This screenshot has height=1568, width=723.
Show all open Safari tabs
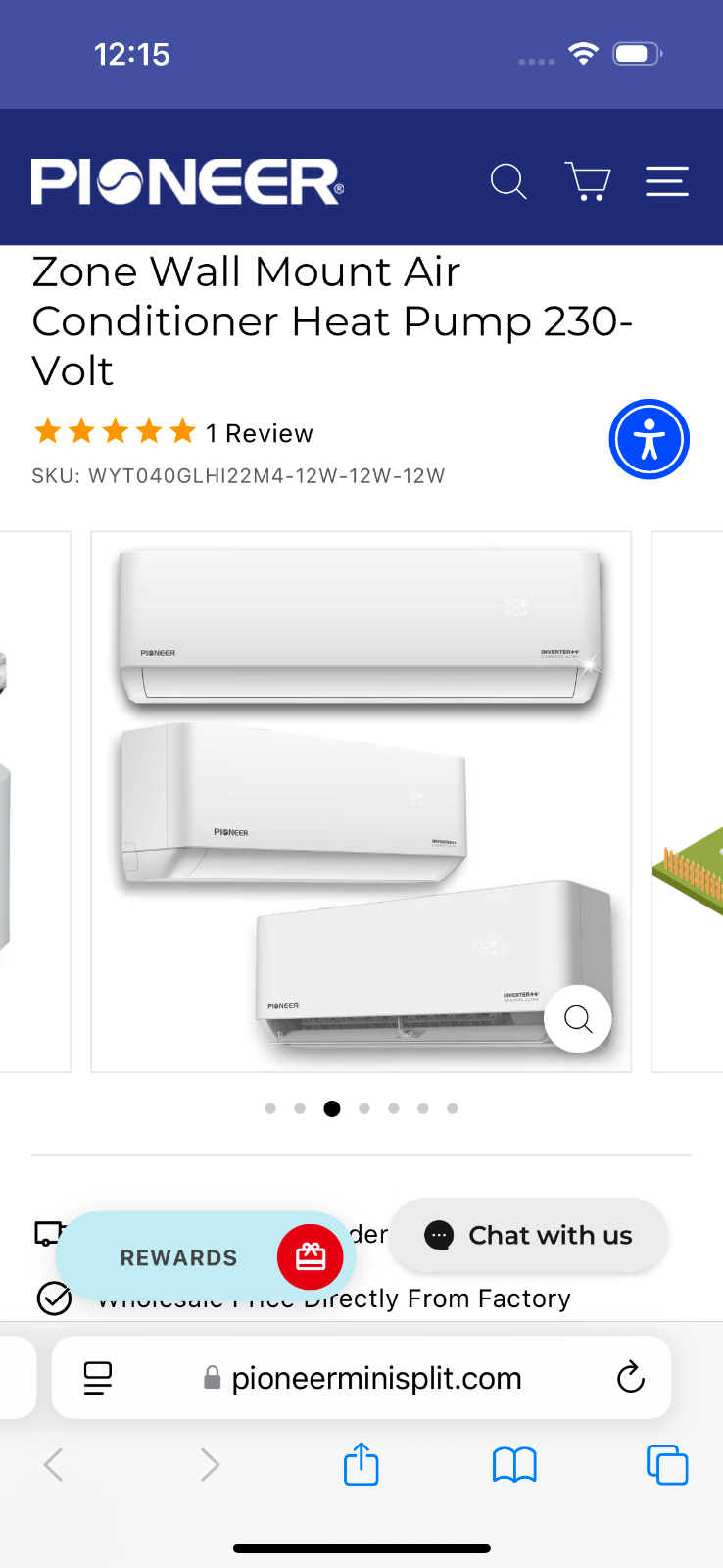pos(667,1465)
